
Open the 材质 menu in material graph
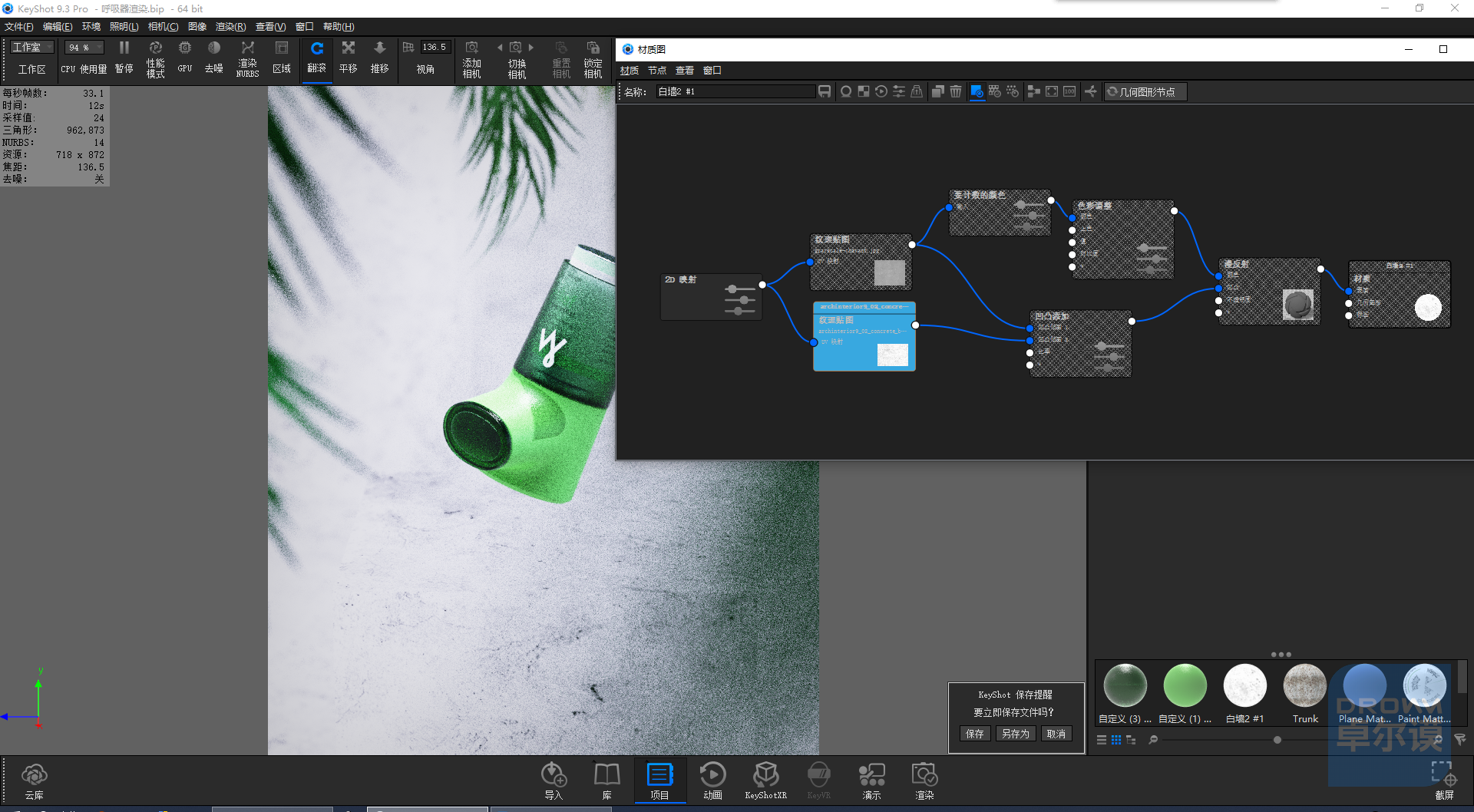click(x=630, y=71)
